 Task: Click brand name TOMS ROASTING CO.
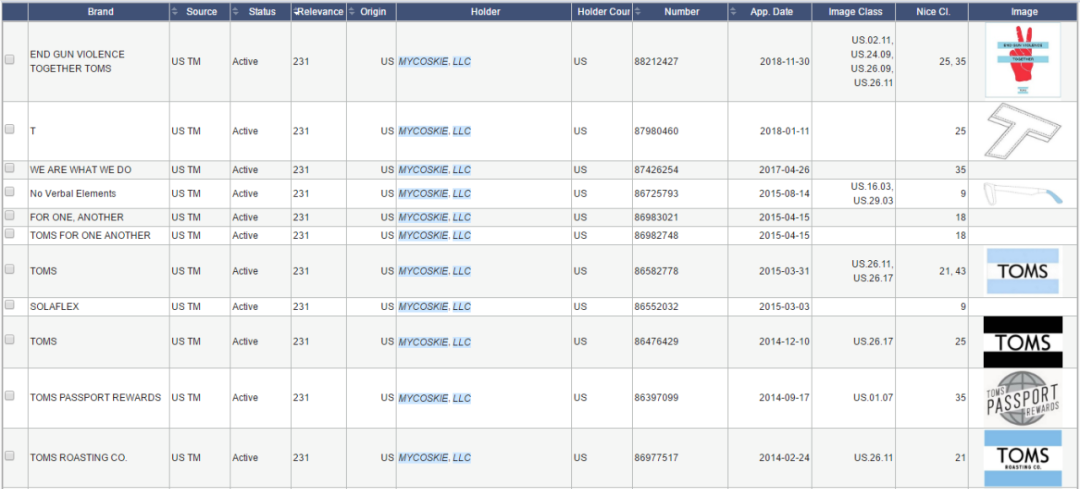tap(79, 457)
